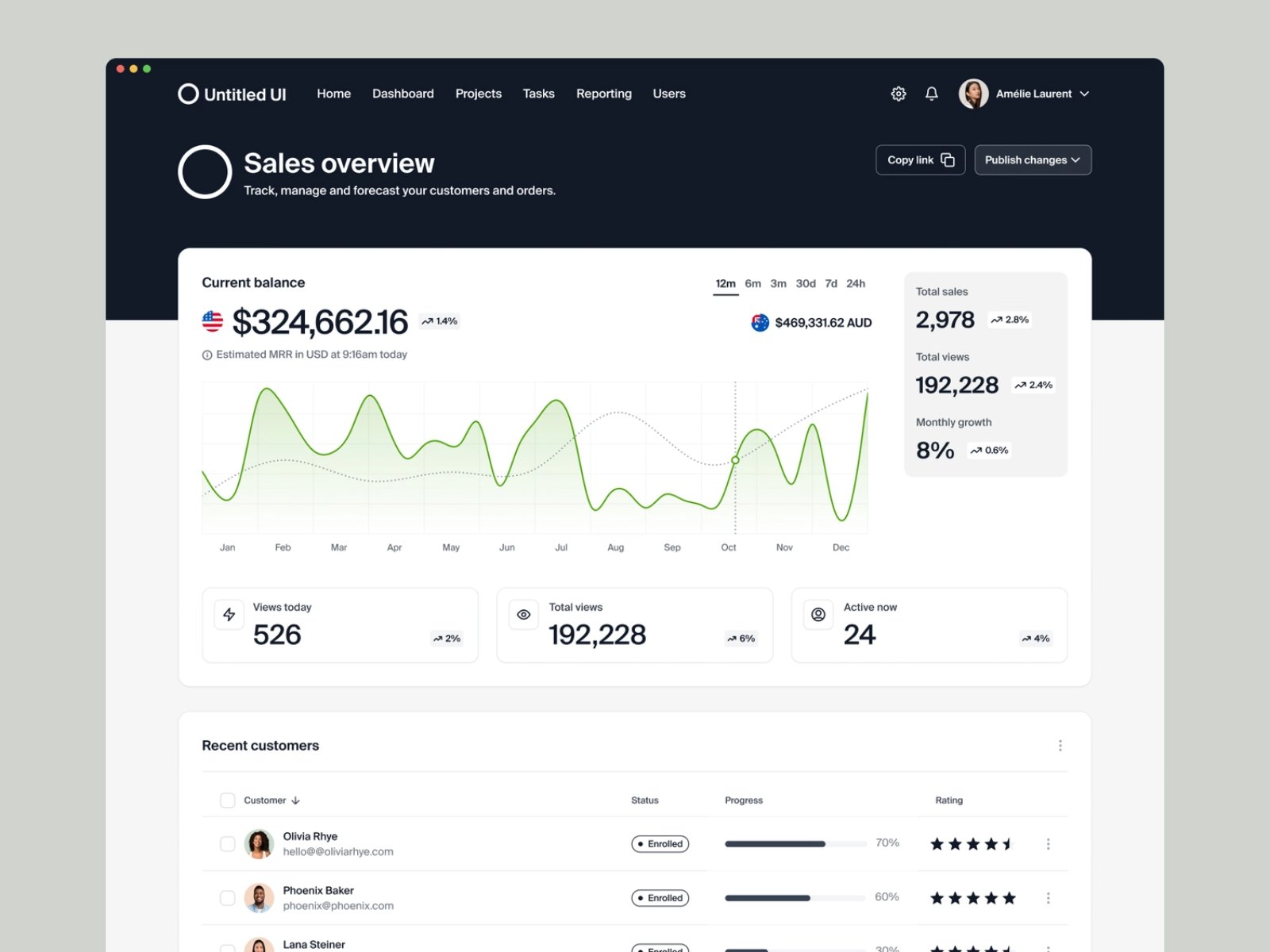Viewport: 1270px width, 952px height.
Task: Select Phoenix Baker's row checkbox
Action: (x=228, y=898)
